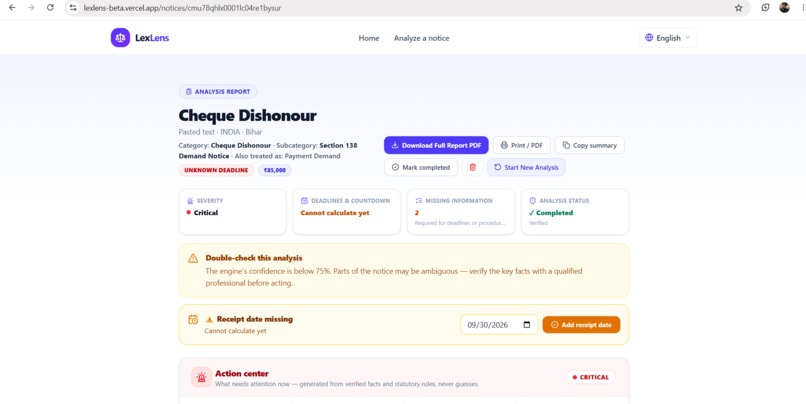
Task: Click 'Also treated as: Payment Demand' text
Action: pyautogui.click(x=287, y=156)
